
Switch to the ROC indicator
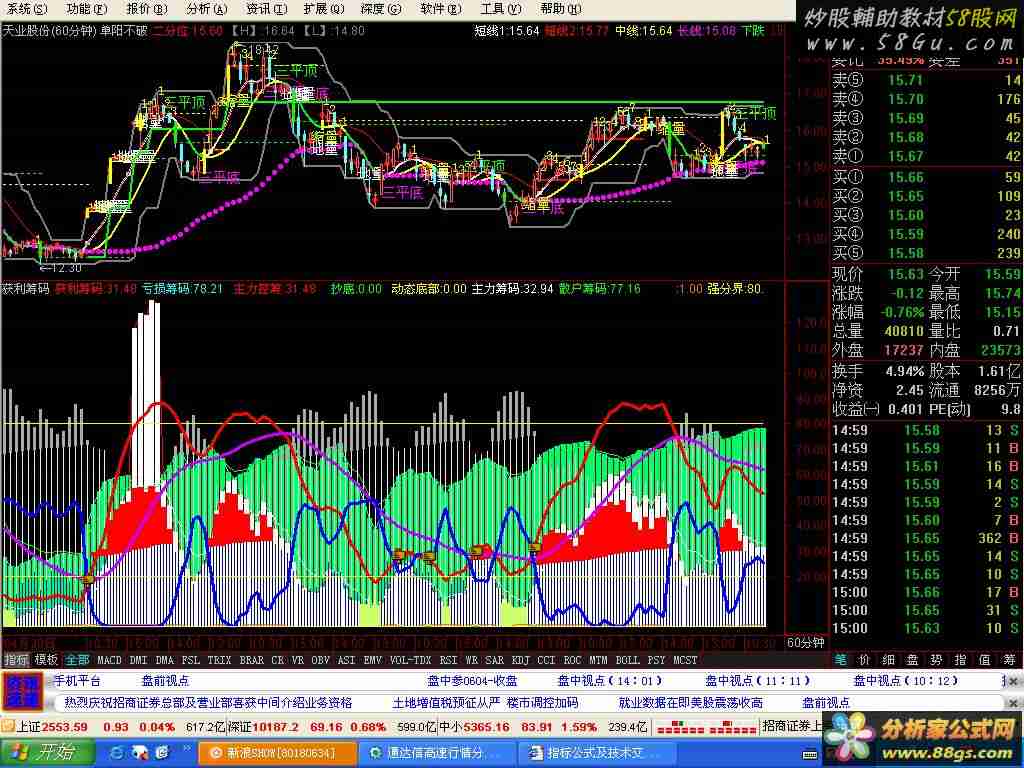573,660
